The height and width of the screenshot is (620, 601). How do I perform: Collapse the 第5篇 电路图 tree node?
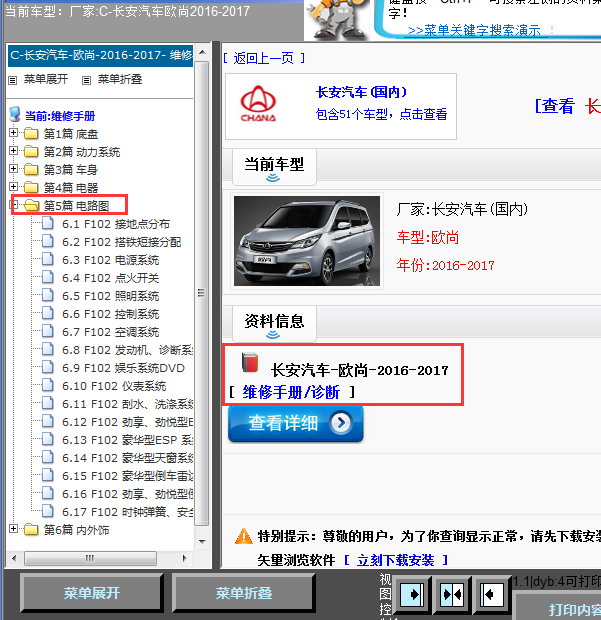(13, 205)
